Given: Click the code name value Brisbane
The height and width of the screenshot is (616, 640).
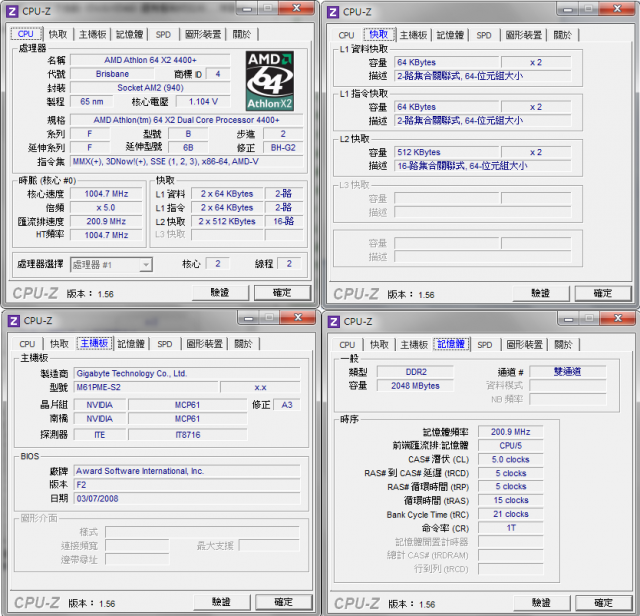Looking at the screenshot, I should pos(112,74).
